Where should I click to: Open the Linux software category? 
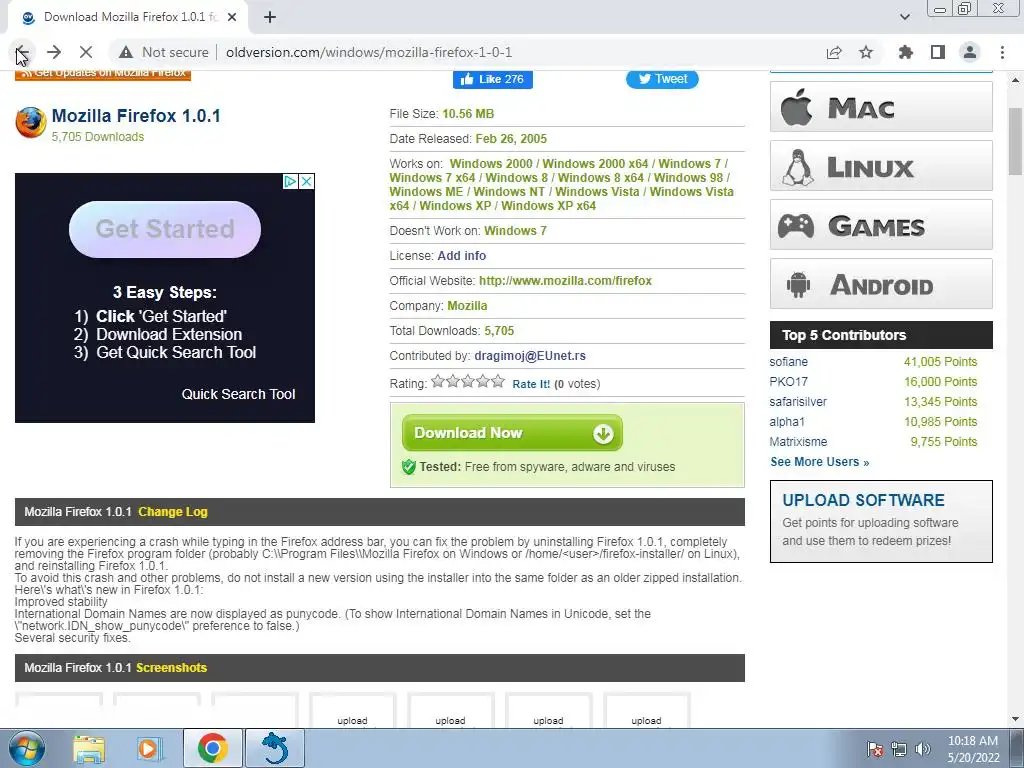[881, 166]
